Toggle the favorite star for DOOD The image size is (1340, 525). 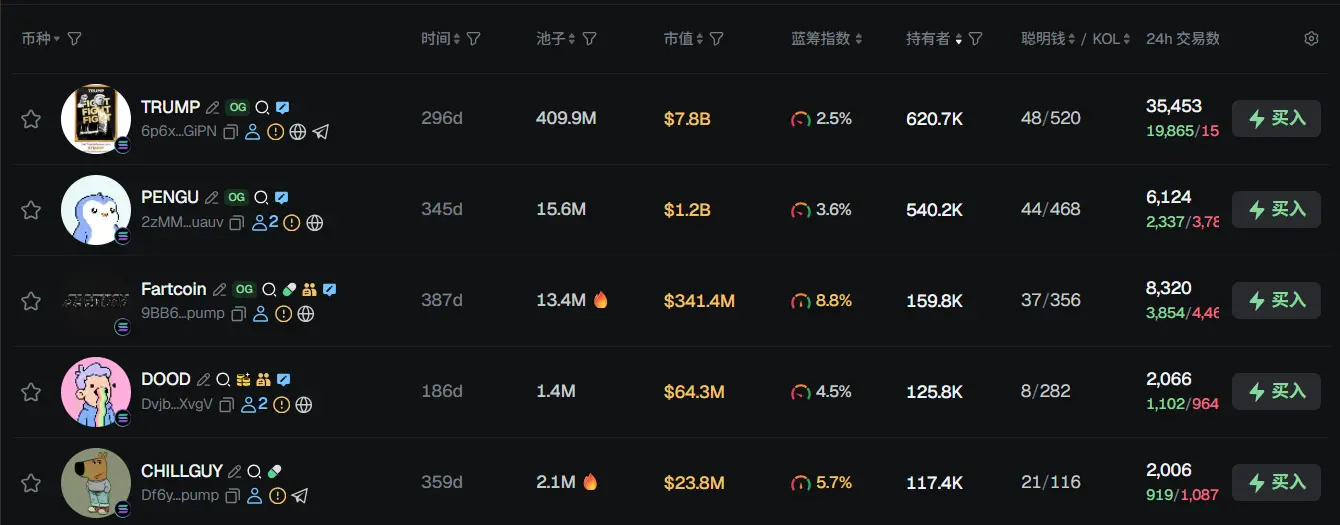point(31,392)
